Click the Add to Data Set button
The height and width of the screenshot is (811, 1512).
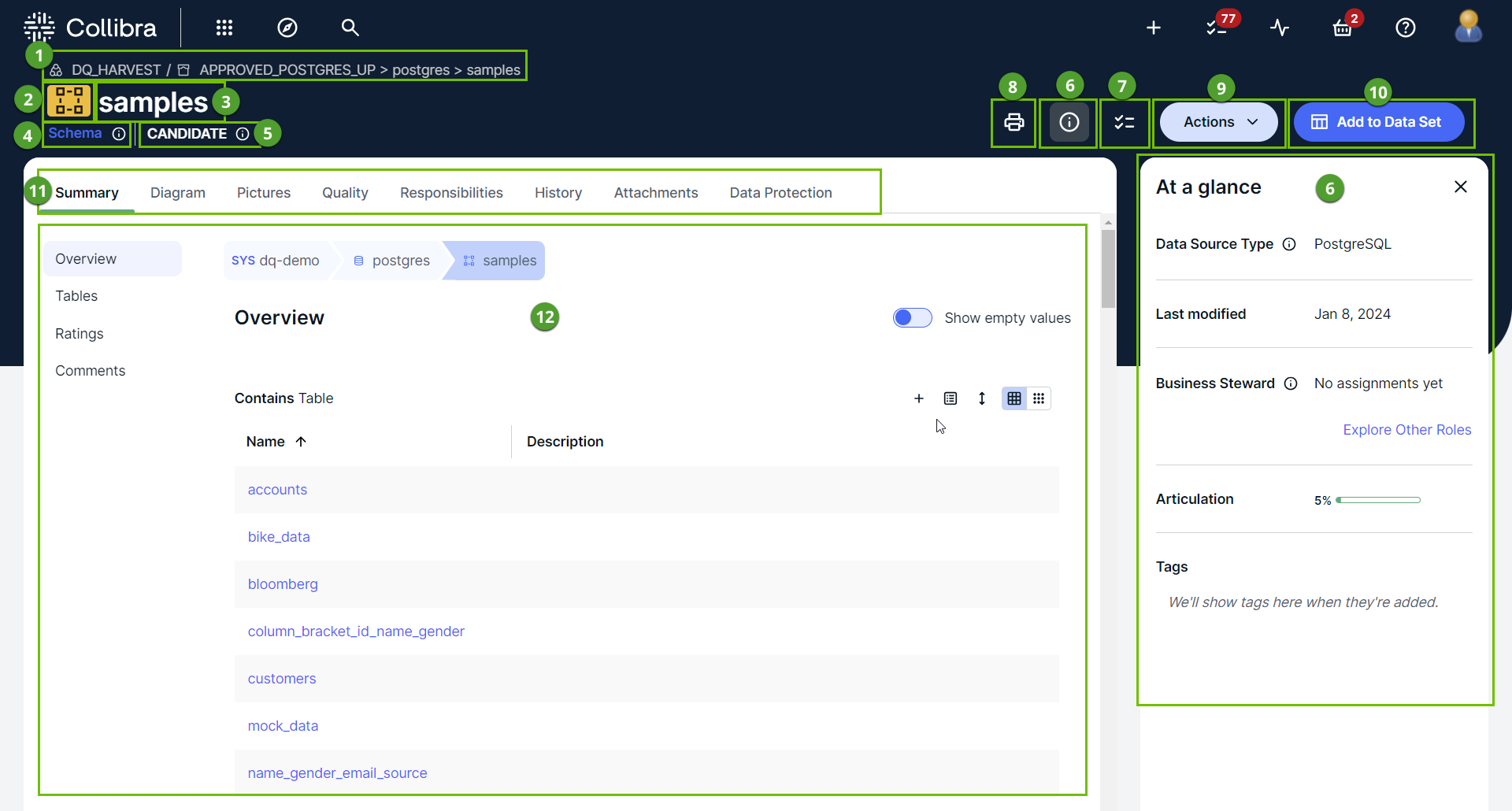point(1378,122)
